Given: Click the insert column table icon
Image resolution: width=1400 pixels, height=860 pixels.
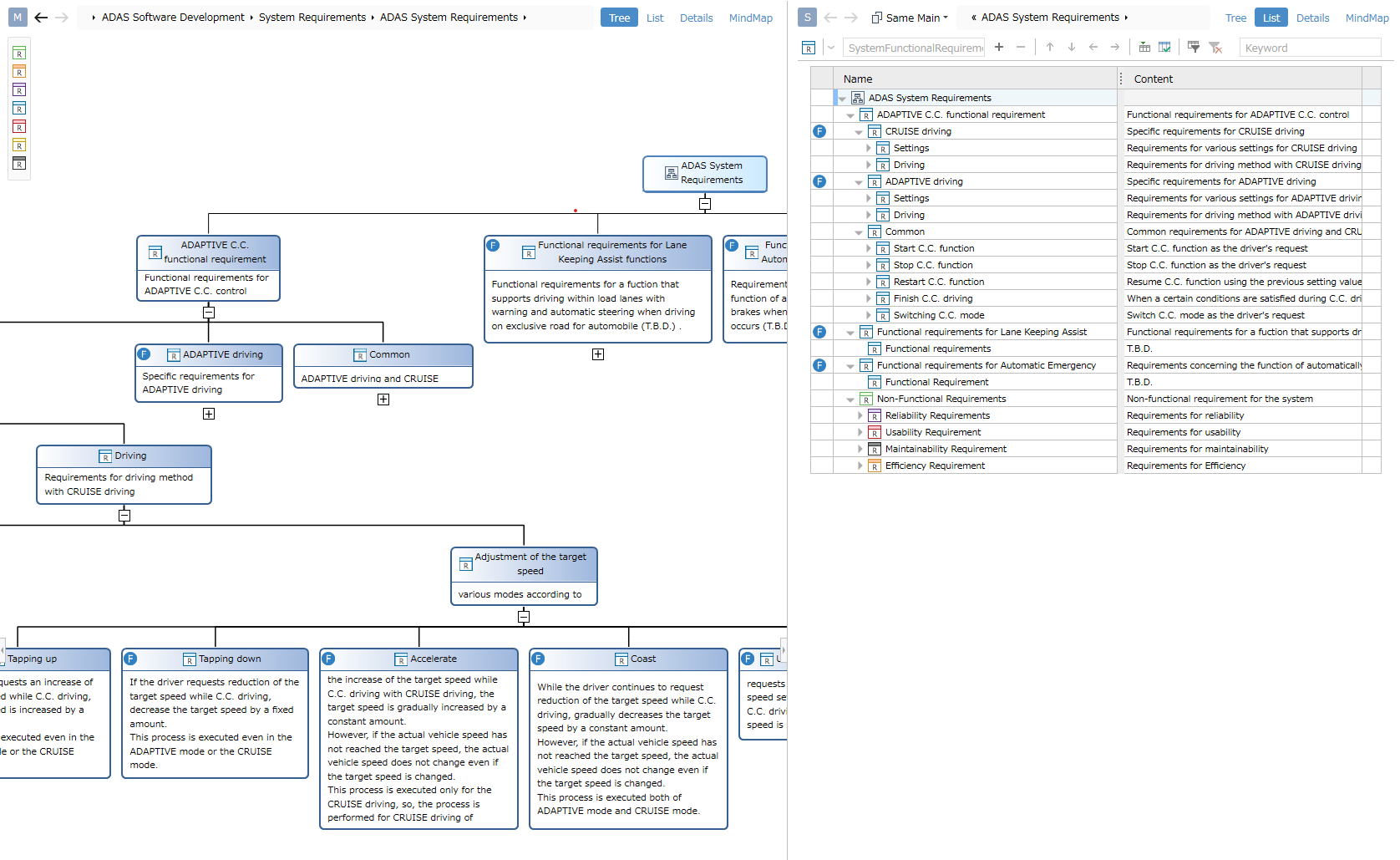Looking at the screenshot, I should tap(1144, 47).
